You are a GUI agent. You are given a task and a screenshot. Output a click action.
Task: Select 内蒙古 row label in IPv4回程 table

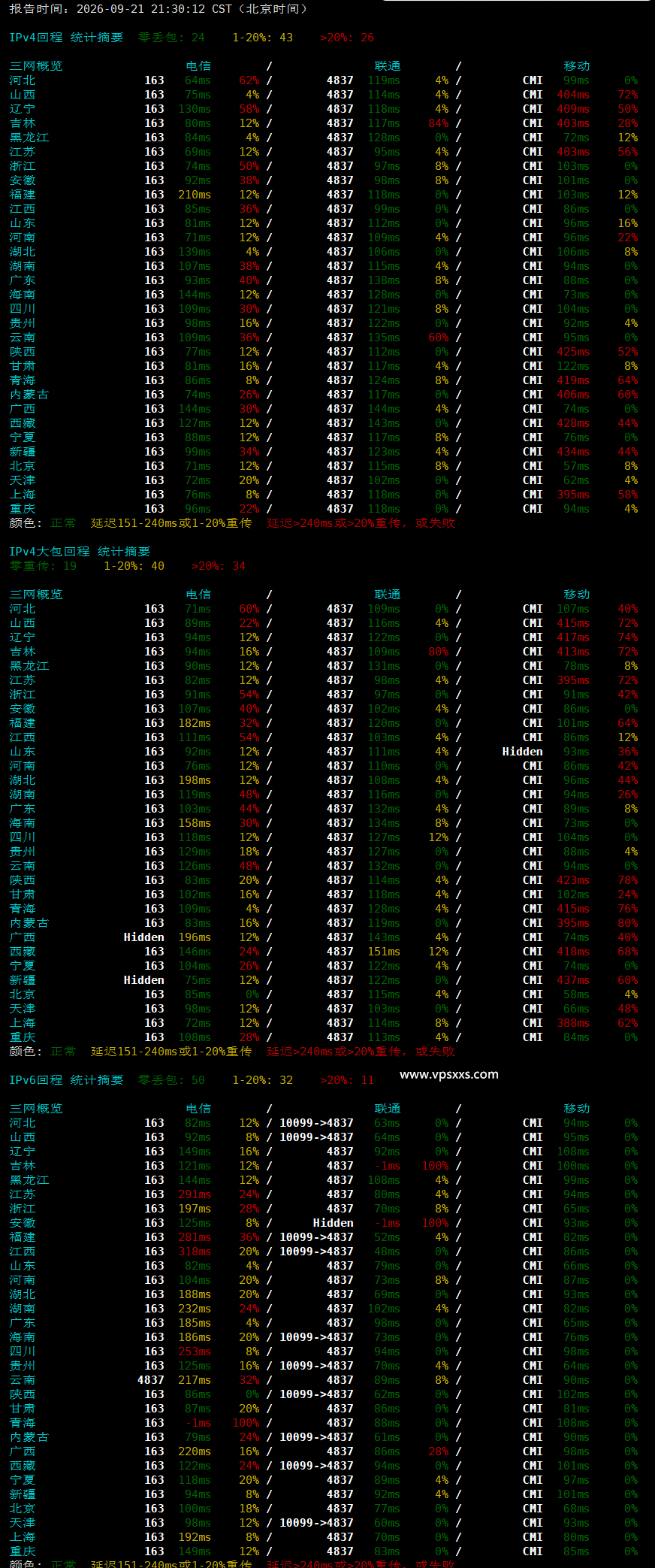29,395
